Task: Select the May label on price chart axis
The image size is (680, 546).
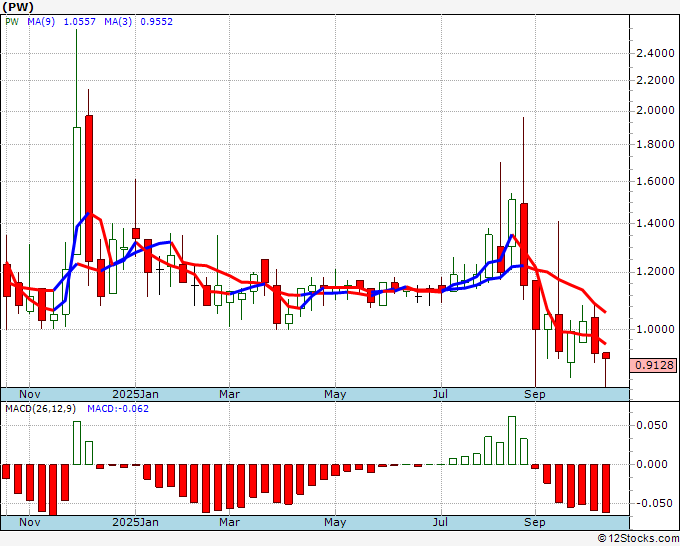Action: point(335,394)
